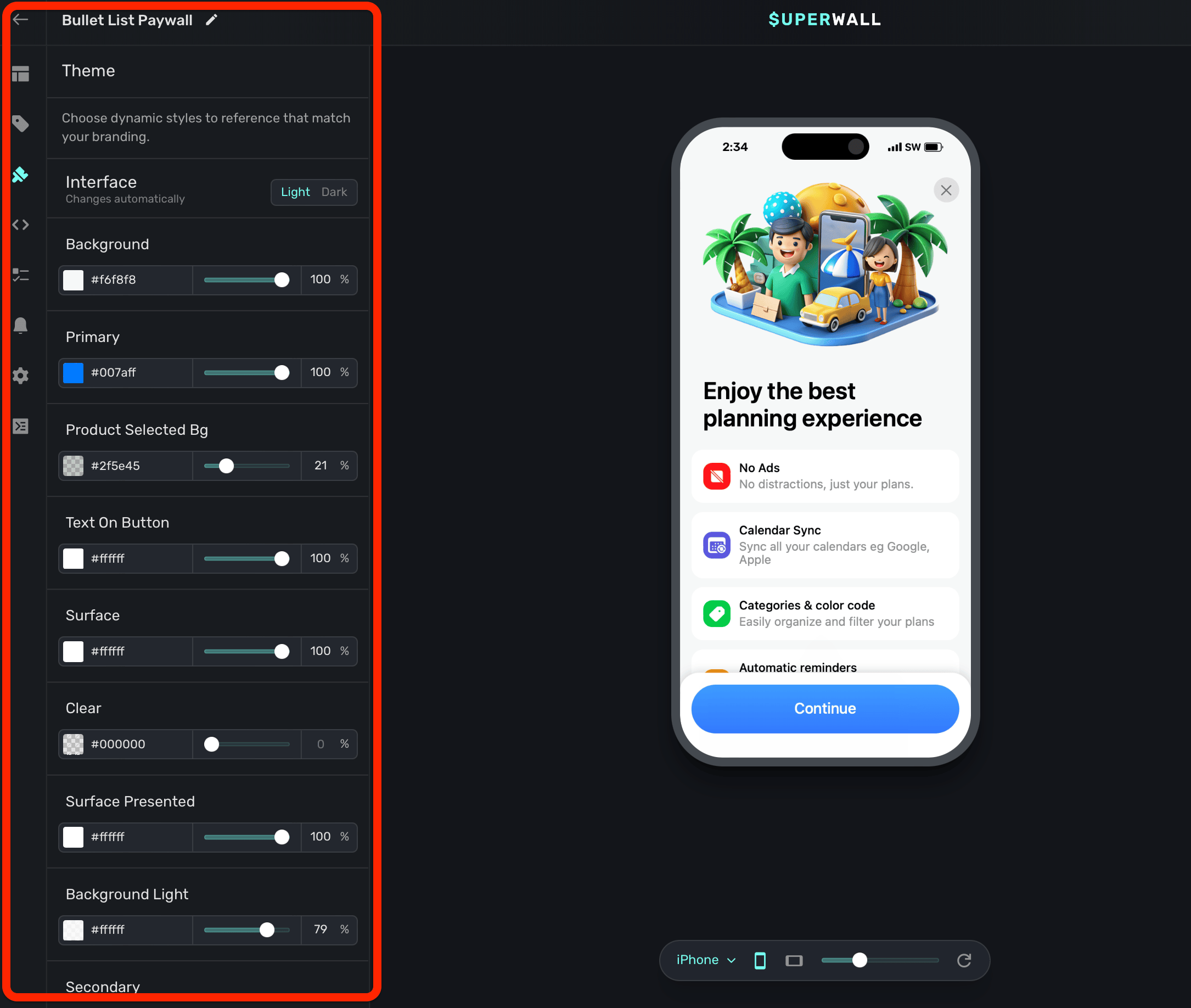Click the preview zoom slider handle
The image size is (1191, 1008).
pyautogui.click(x=859, y=960)
